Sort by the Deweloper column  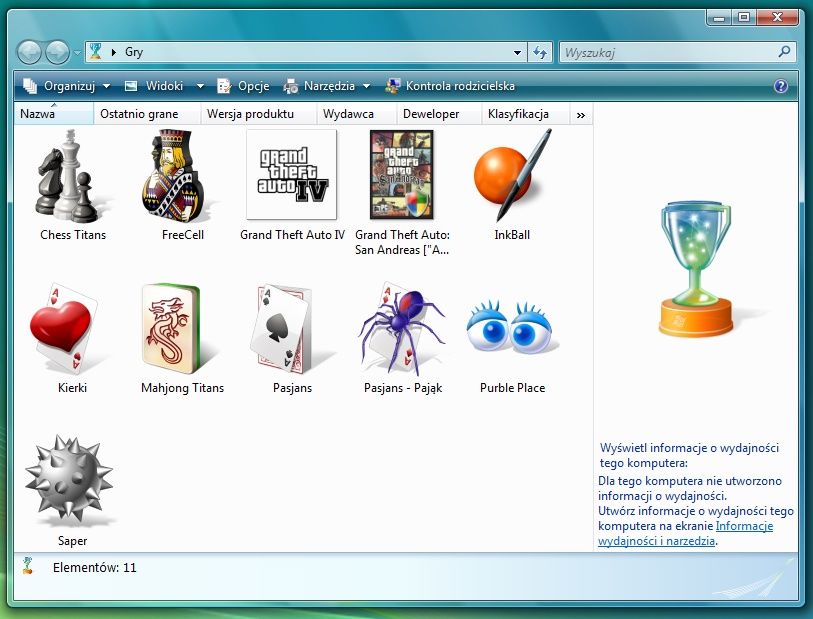439,114
